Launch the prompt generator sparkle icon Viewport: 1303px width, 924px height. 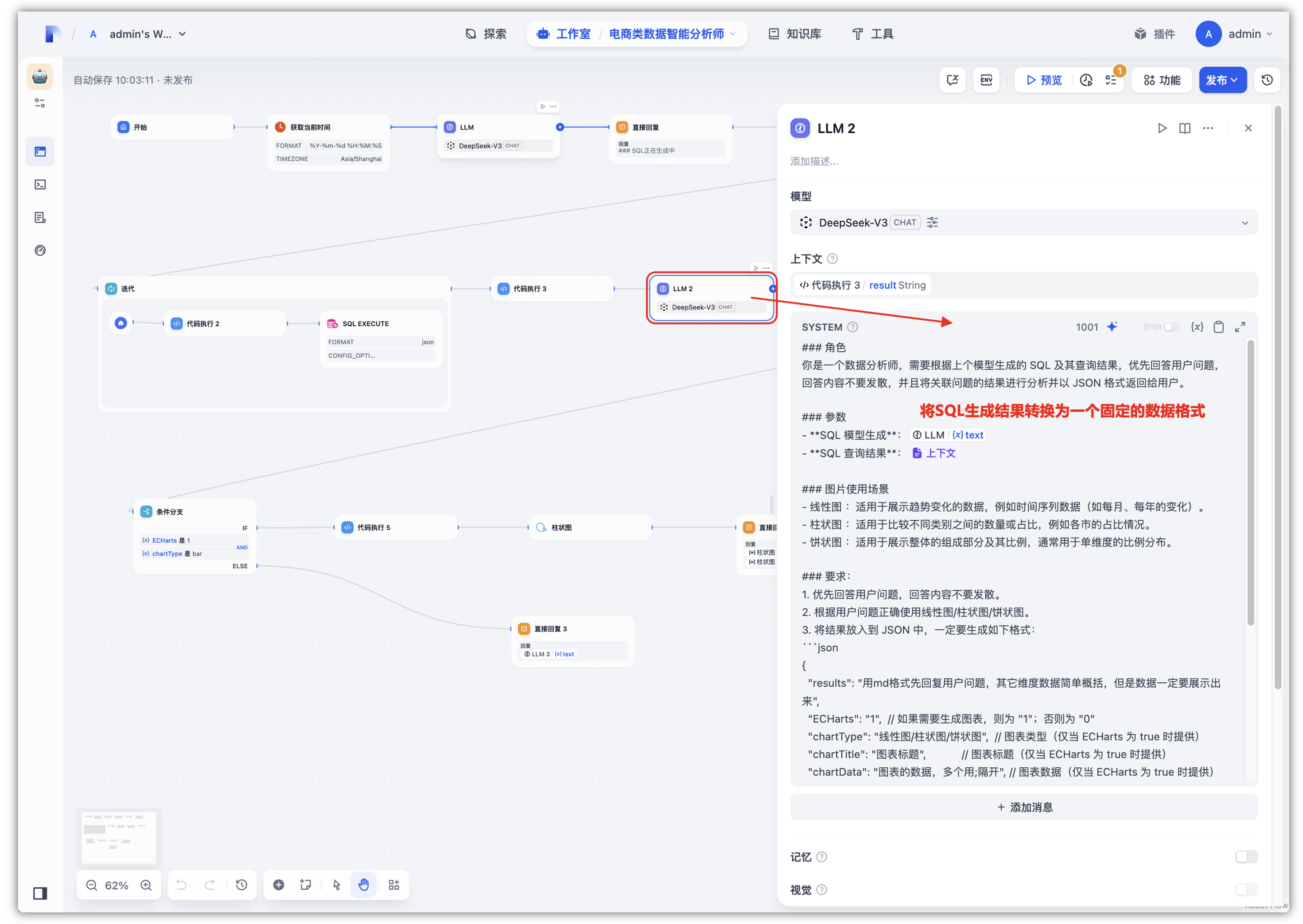point(1112,327)
